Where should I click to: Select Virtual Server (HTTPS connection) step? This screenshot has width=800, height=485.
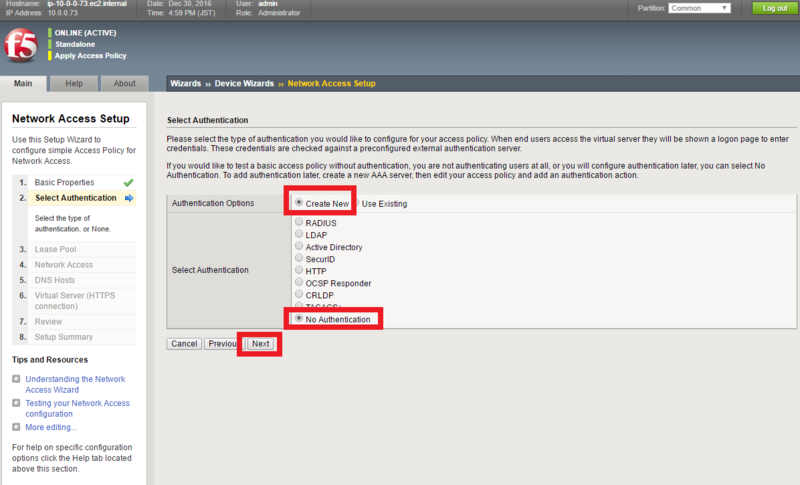(x=74, y=301)
